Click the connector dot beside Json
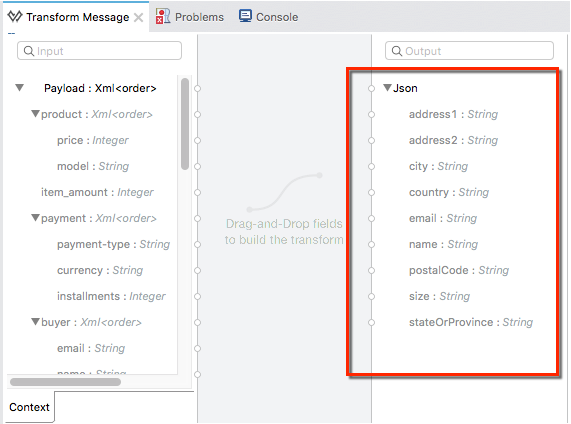This screenshot has width=571, height=424. [x=371, y=88]
